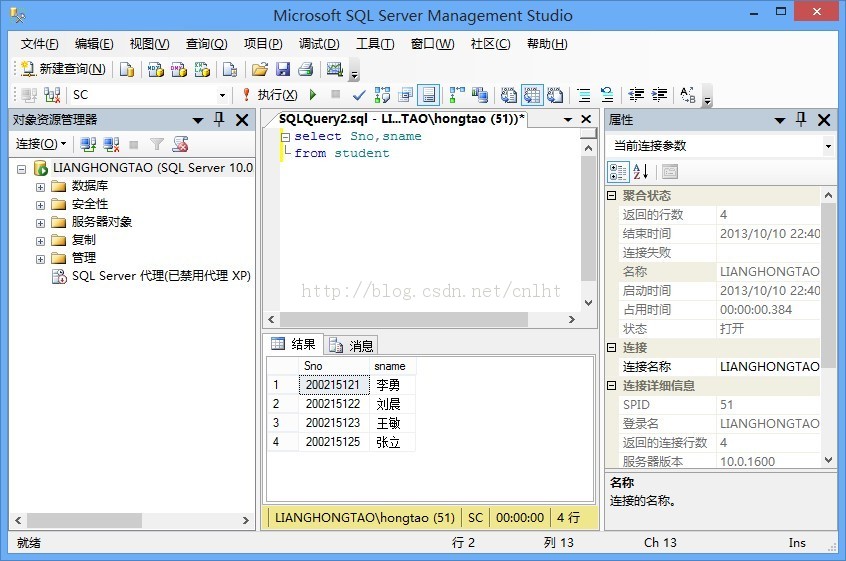Collapse 连接详细信息 property group
846x561 pixels.
611,385
